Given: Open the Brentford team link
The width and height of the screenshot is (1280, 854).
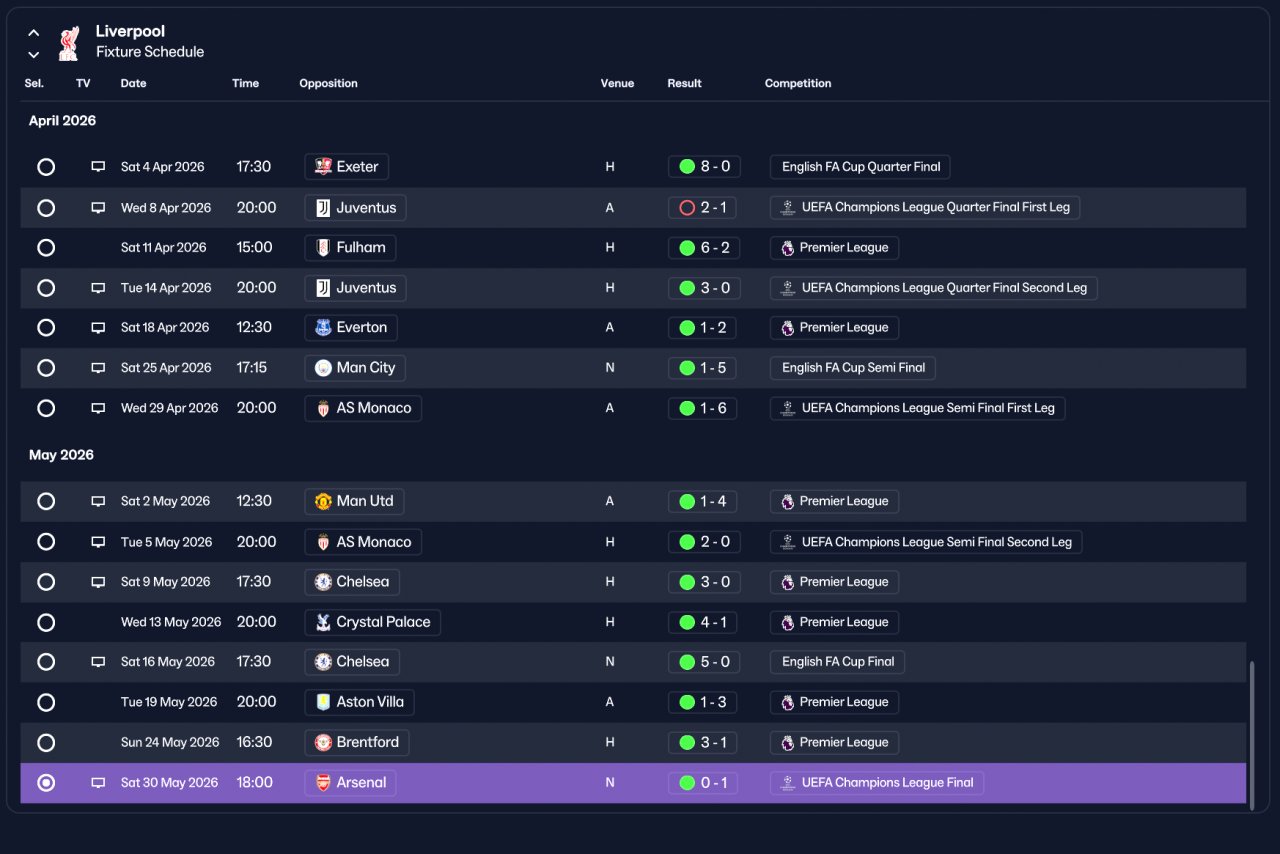Looking at the screenshot, I should point(357,742).
